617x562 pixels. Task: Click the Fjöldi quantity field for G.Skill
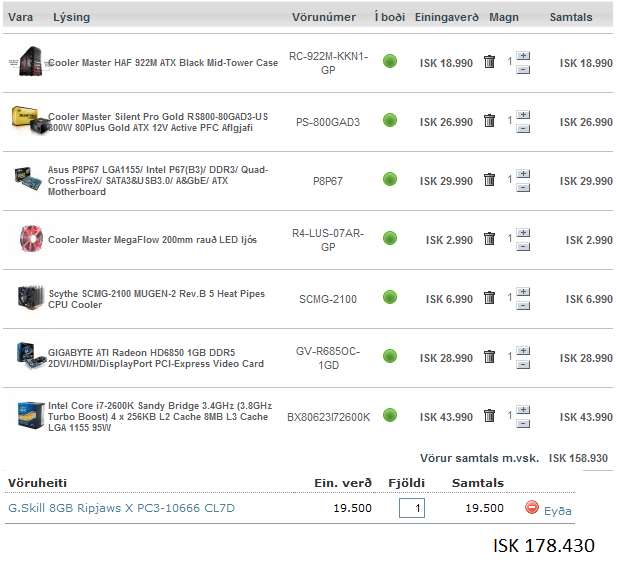(412, 508)
